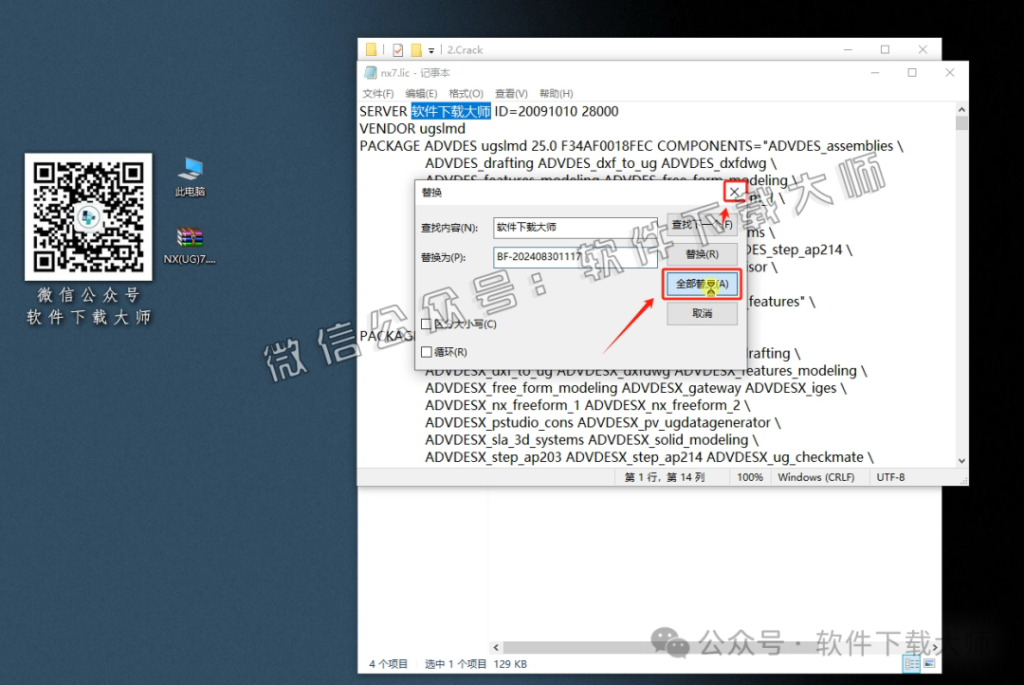Click the 替换(R) replace button
This screenshot has height=685, width=1024.
pos(702,254)
